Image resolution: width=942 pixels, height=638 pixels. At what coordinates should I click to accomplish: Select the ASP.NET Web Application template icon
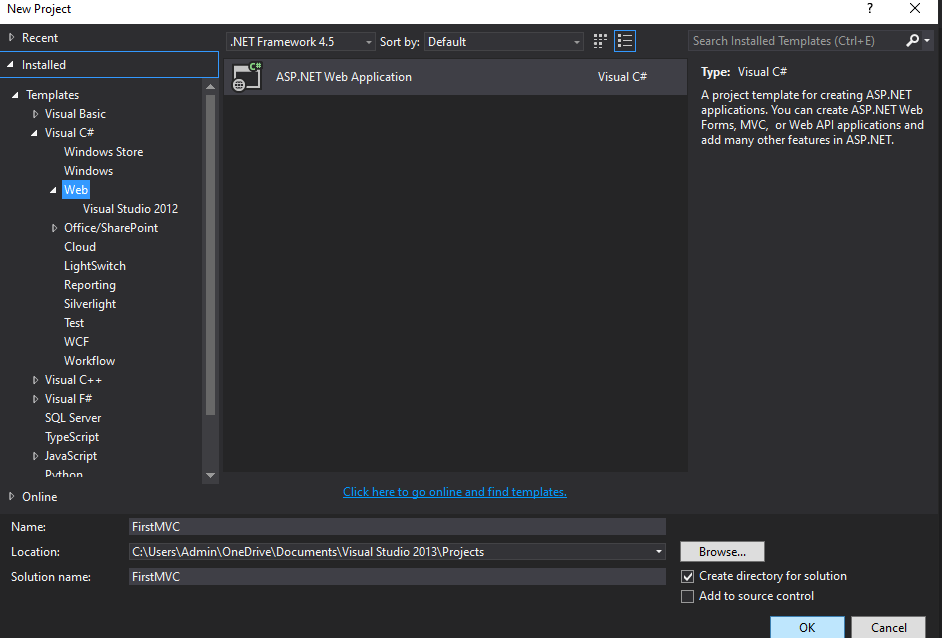pos(247,76)
